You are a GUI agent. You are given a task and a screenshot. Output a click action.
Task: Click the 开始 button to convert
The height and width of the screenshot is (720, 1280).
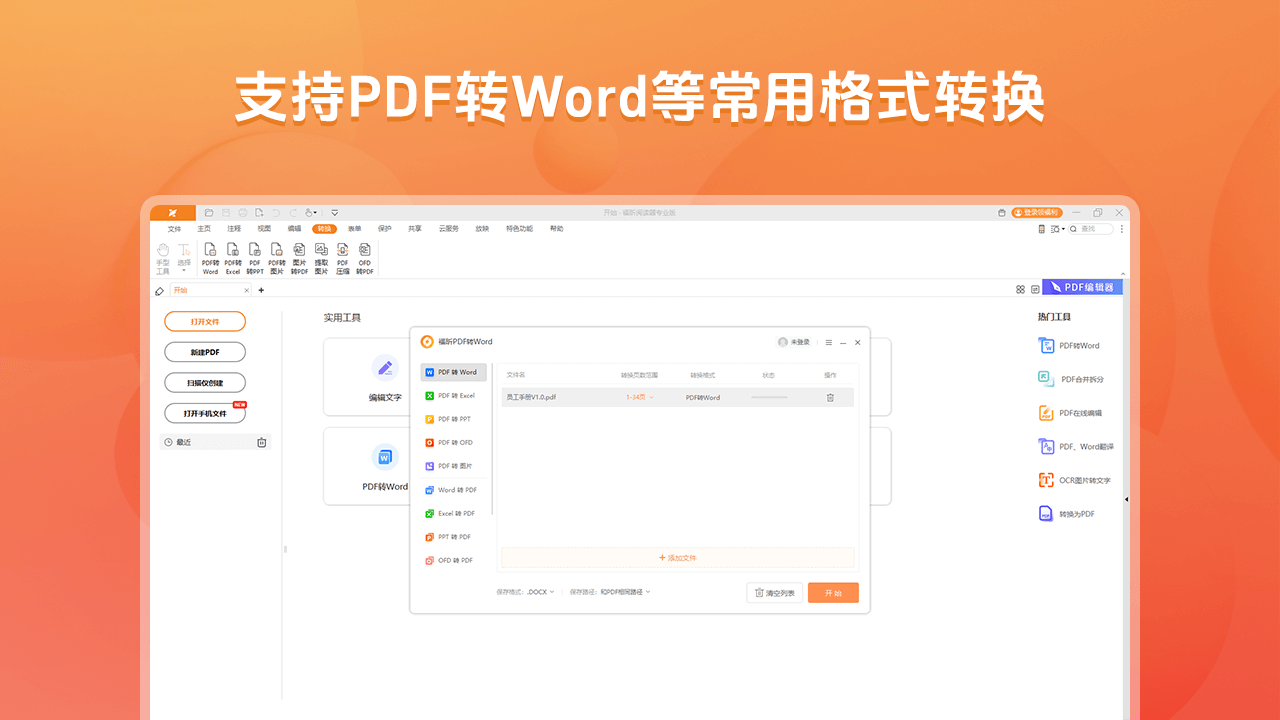[833, 592]
